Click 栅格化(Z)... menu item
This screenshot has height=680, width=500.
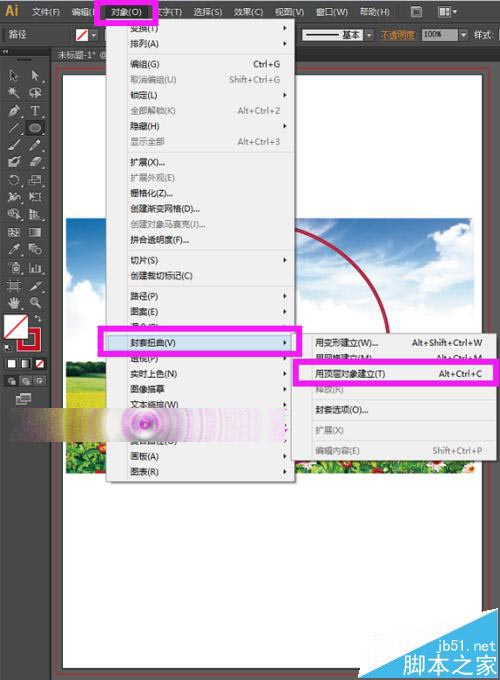pos(200,193)
